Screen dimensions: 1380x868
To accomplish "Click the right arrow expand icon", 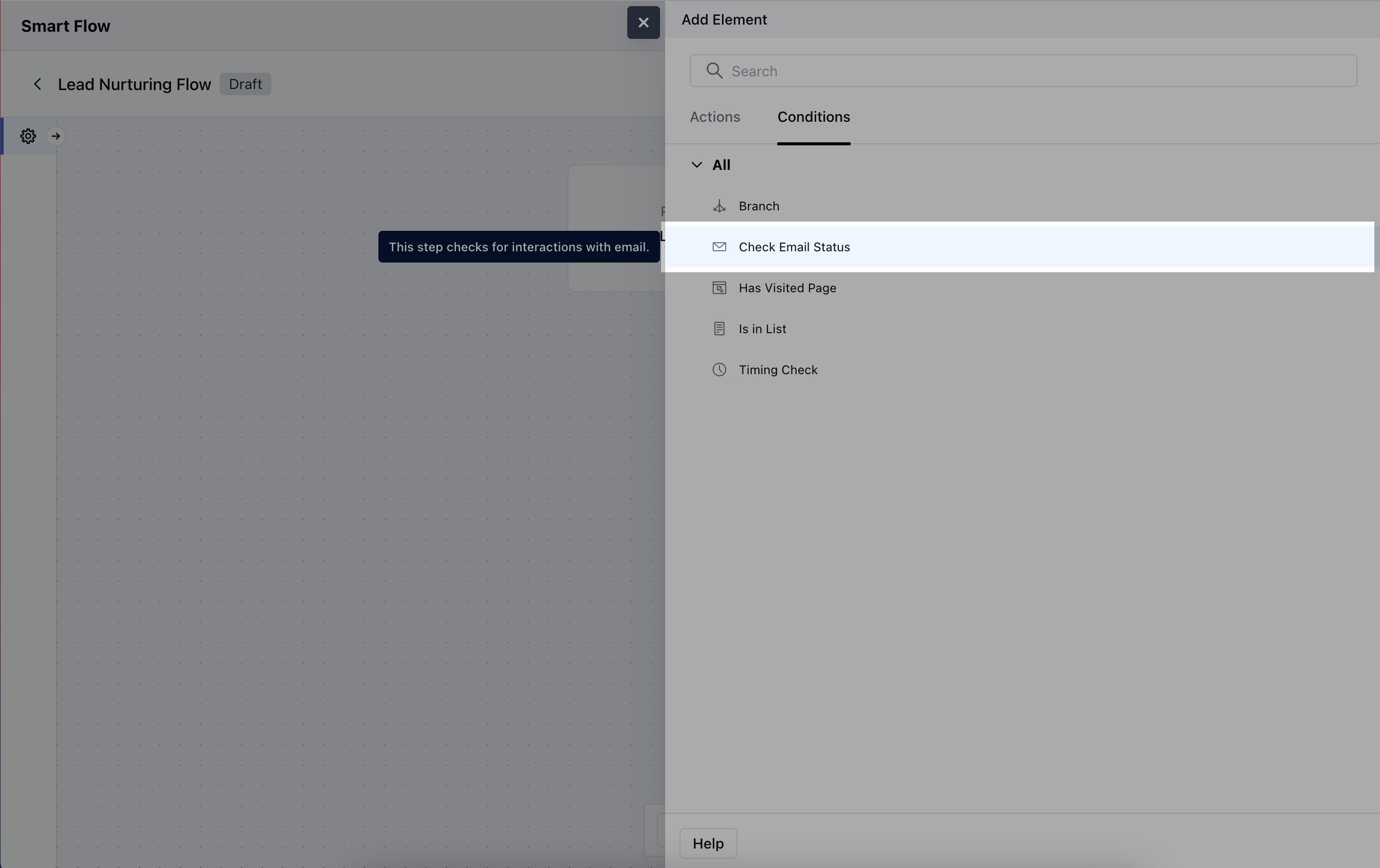I will pyautogui.click(x=56, y=136).
